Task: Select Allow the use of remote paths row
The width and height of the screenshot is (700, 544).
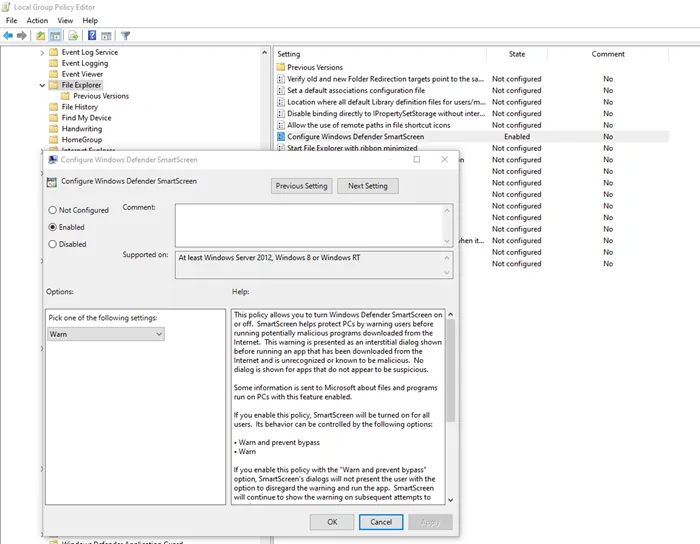Action: pyautogui.click(x=472, y=125)
